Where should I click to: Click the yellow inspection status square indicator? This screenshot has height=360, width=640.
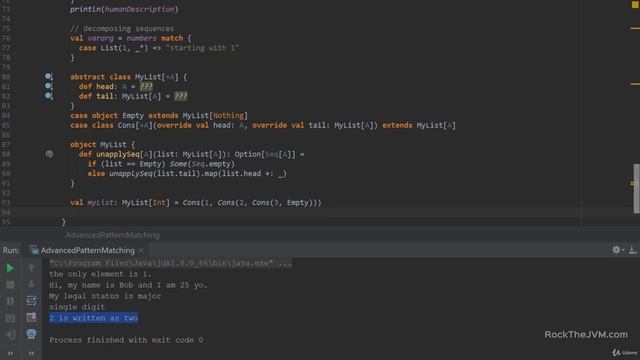coord(635,4)
